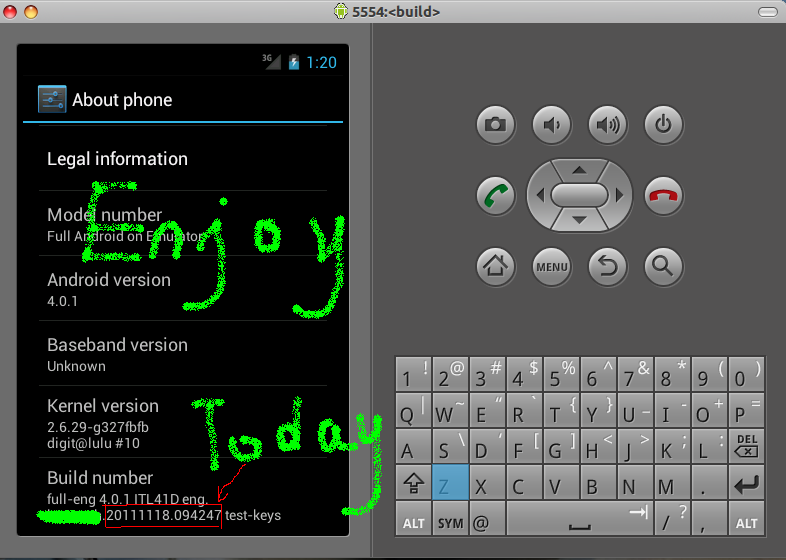
Task: Click the X key
Action: pos(487,483)
